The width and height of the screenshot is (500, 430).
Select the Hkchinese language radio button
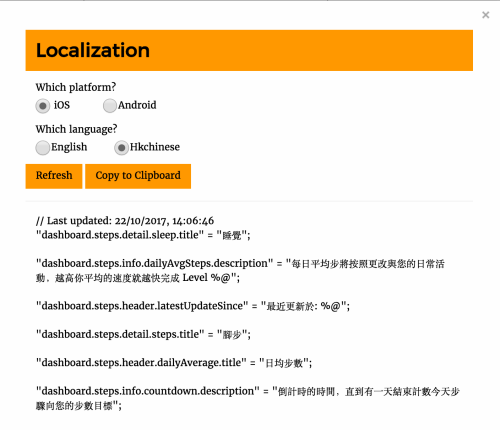tap(121, 148)
